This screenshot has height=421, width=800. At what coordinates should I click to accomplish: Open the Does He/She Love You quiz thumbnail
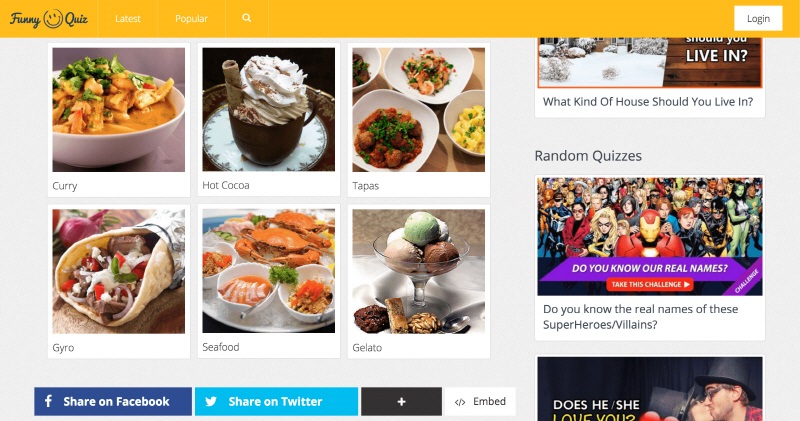pyautogui.click(x=650, y=389)
